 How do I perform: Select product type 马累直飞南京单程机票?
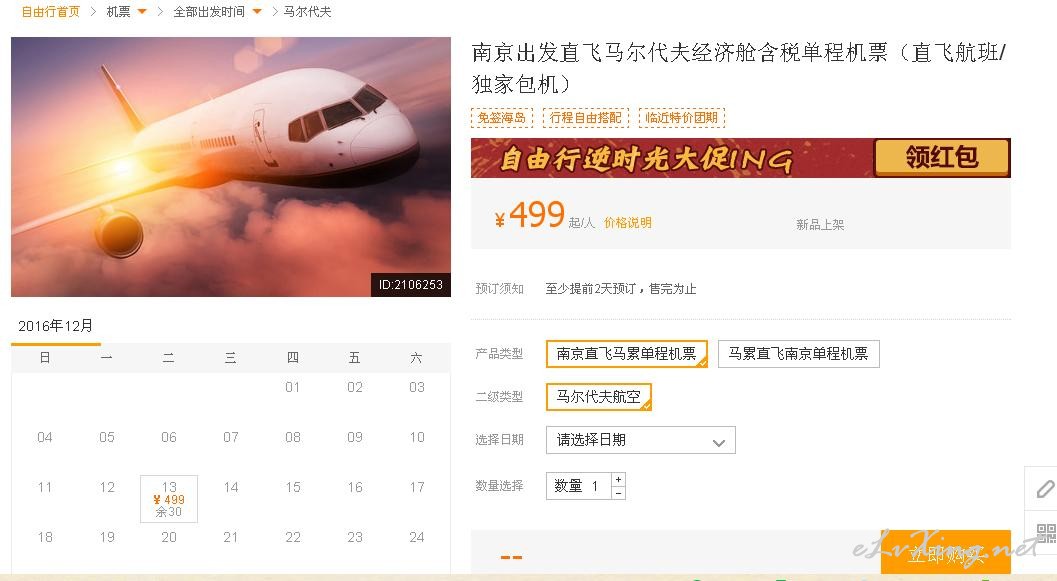799,354
